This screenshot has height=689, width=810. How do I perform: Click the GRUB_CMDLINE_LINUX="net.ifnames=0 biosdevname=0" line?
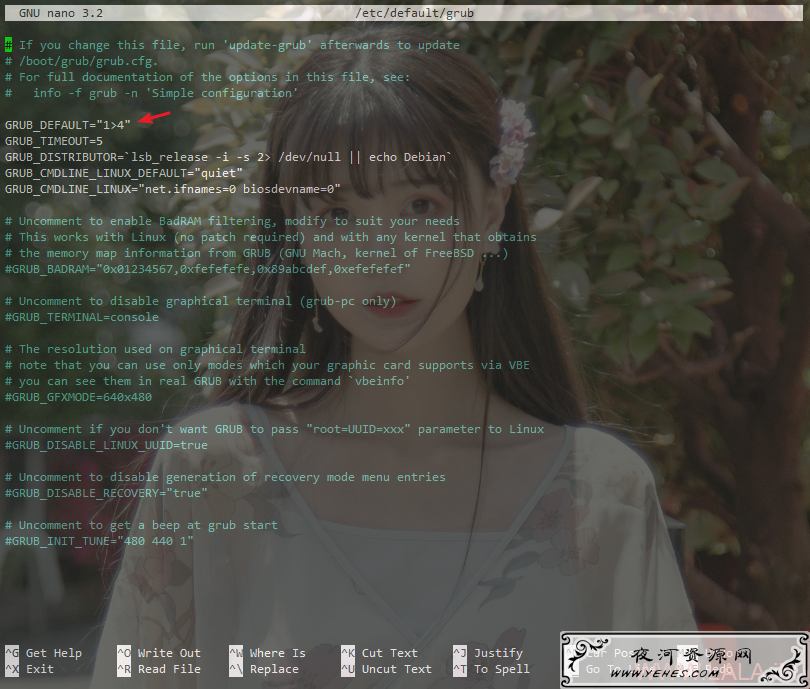tap(173, 189)
